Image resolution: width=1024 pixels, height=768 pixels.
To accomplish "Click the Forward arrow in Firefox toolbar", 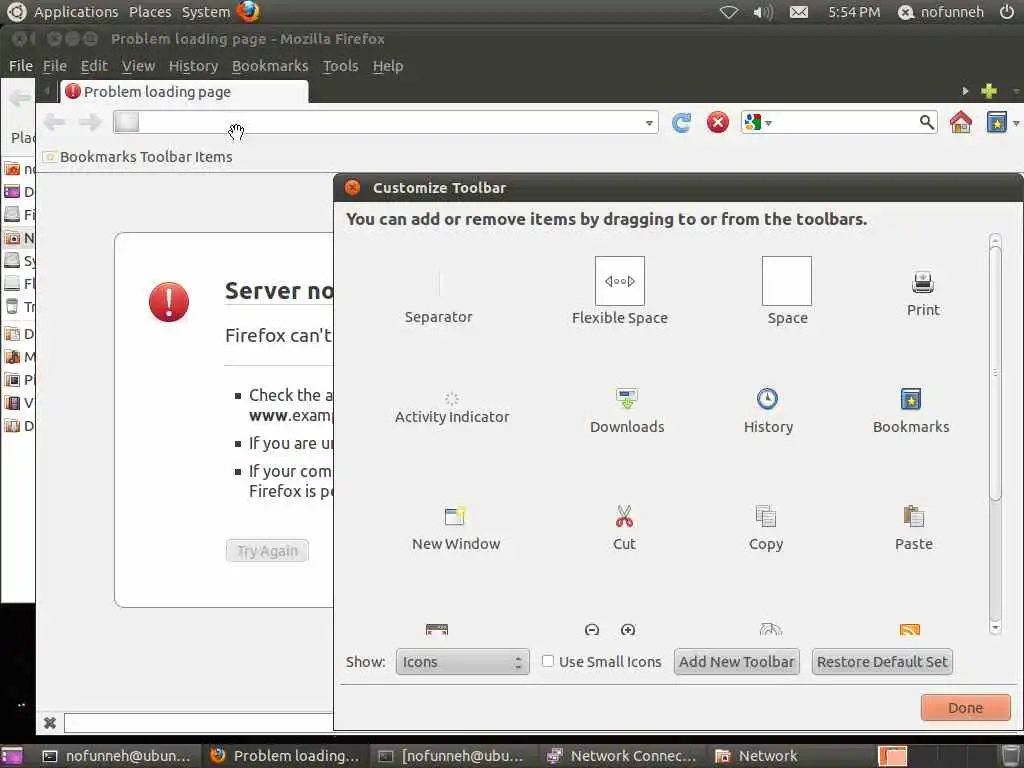I will [x=90, y=122].
